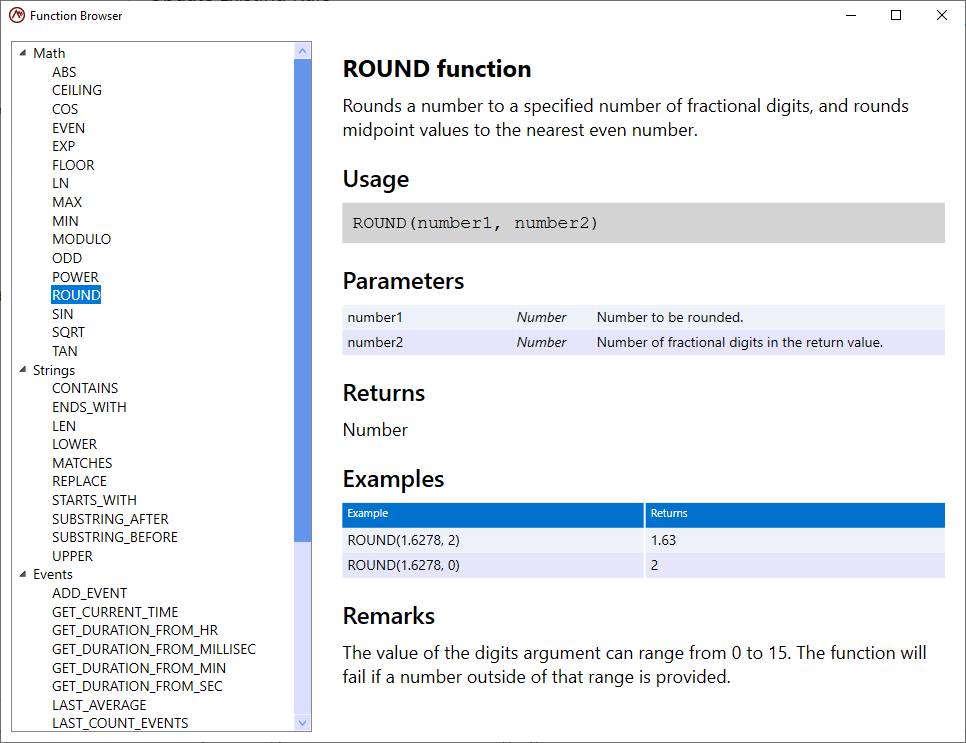The height and width of the screenshot is (743, 966).
Task: Select the SIN function
Action: point(62,314)
